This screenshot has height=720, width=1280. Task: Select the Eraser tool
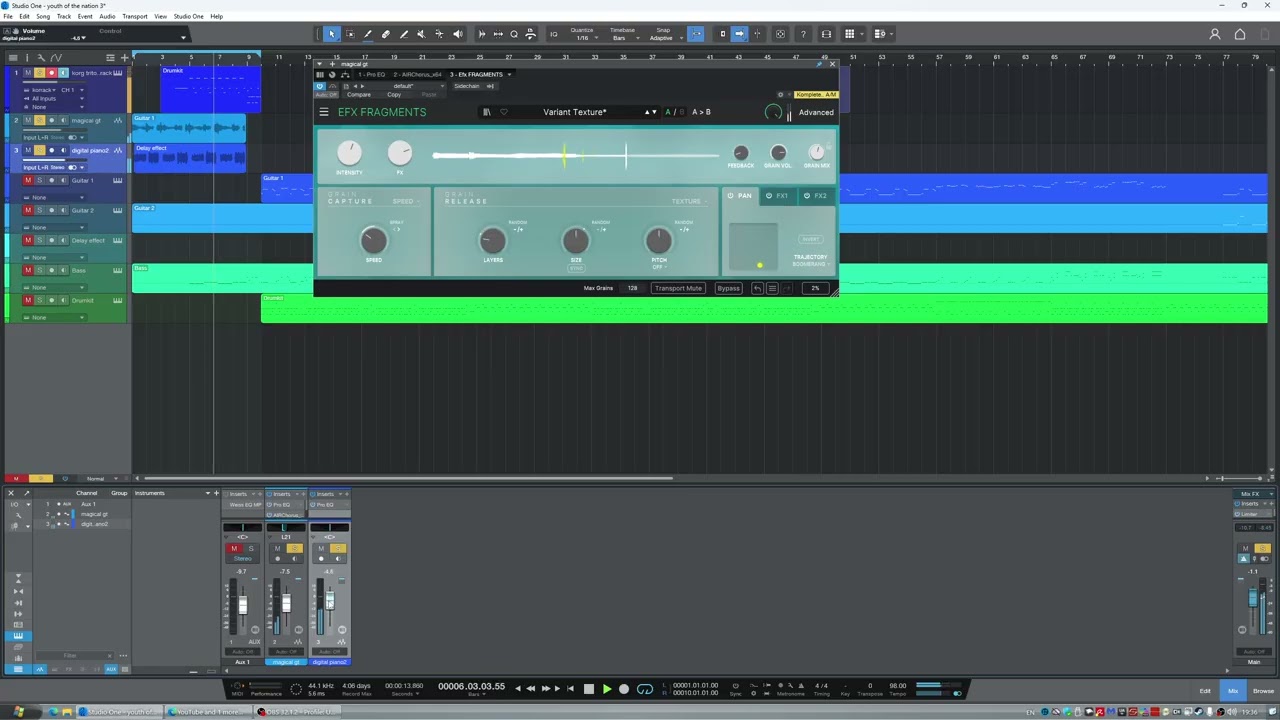pyautogui.click(x=386, y=34)
